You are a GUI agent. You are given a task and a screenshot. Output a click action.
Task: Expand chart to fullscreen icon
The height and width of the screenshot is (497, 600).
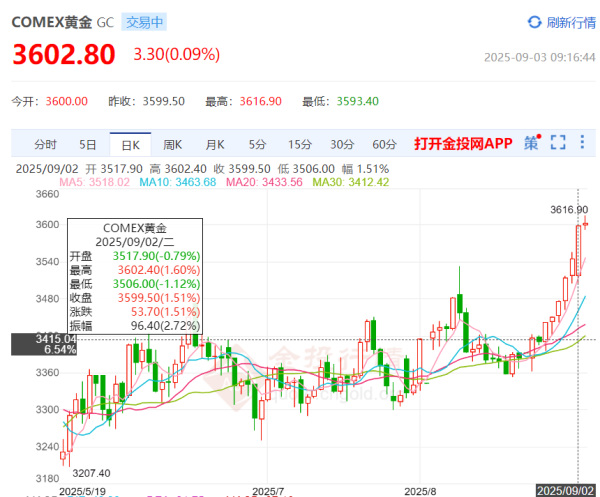click(x=558, y=142)
